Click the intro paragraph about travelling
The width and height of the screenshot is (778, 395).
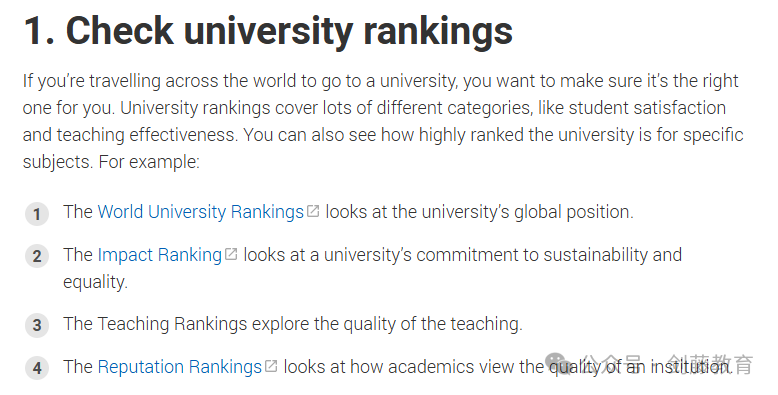coord(383,121)
